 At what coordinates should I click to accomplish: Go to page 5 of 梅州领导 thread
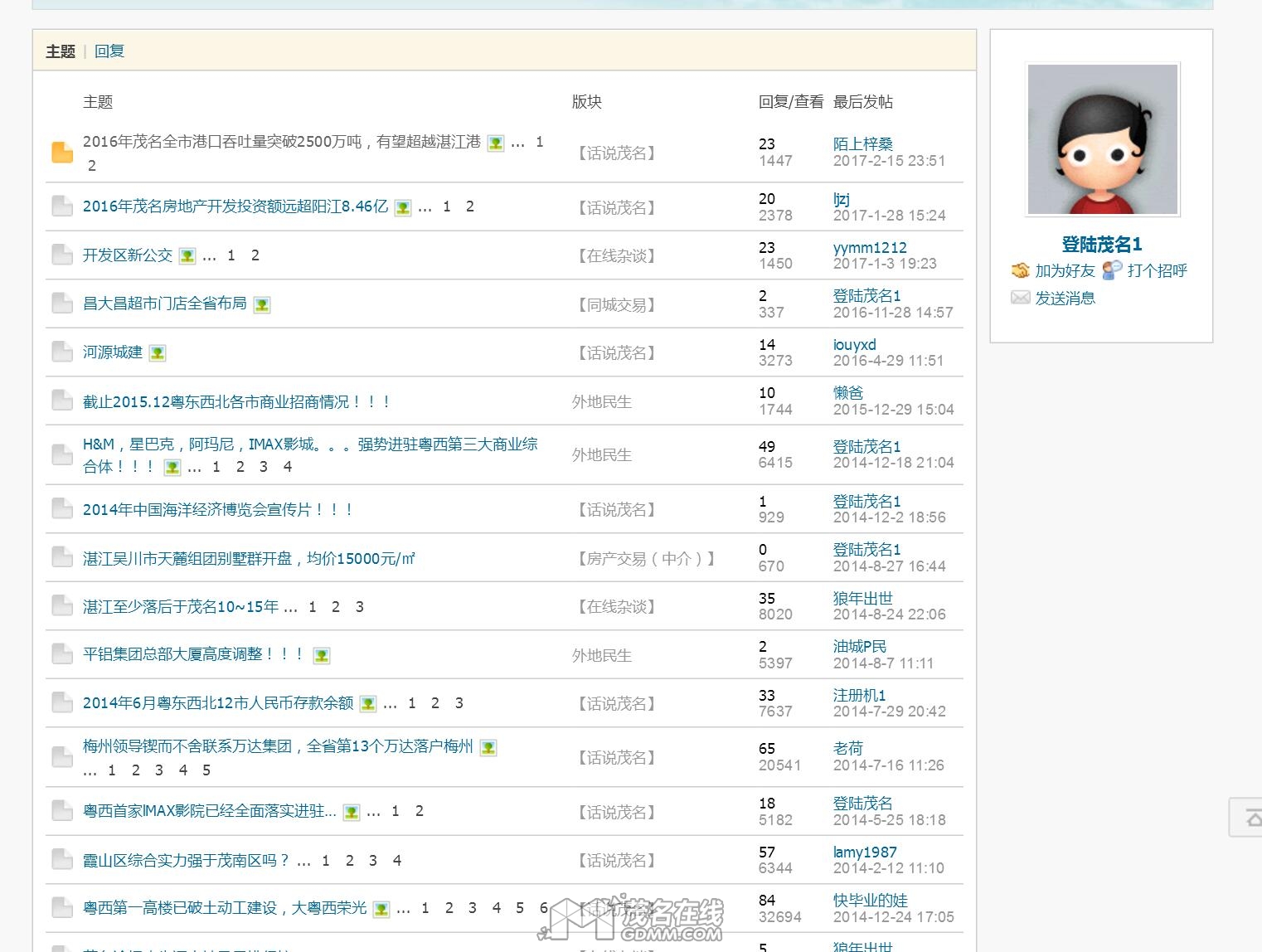pos(206,770)
